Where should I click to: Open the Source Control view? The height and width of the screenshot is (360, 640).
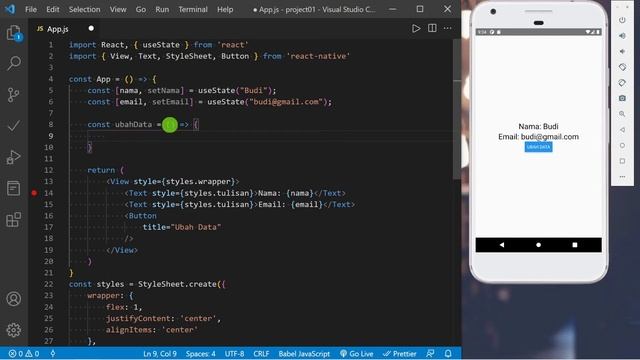coord(13,95)
